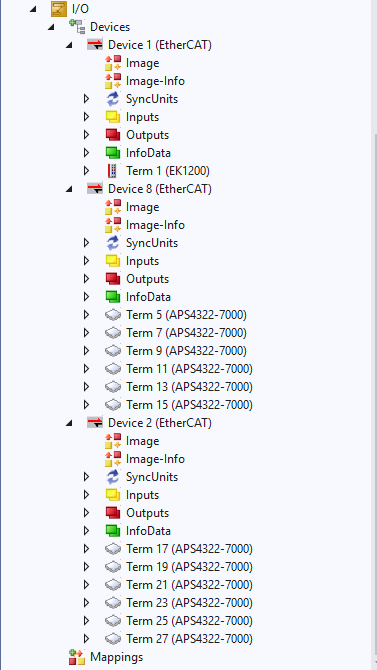Collapse Device 2 (EtherCAT)

[69, 423]
